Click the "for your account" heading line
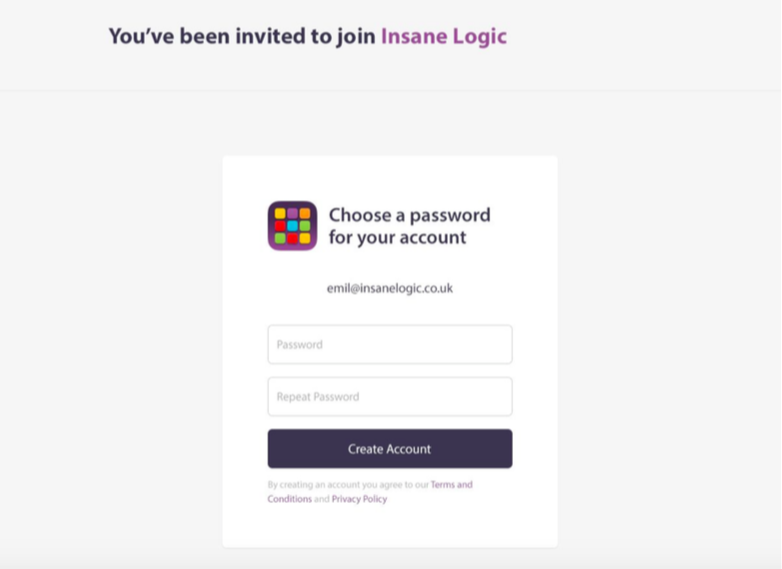The width and height of the screenshot is (782, 569). (x=397, y=238)
